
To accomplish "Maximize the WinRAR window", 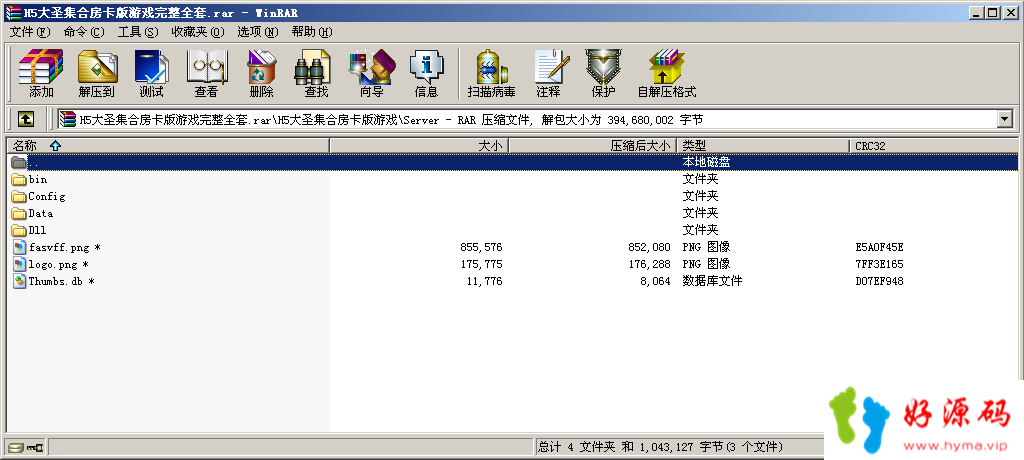I will 993,12.
